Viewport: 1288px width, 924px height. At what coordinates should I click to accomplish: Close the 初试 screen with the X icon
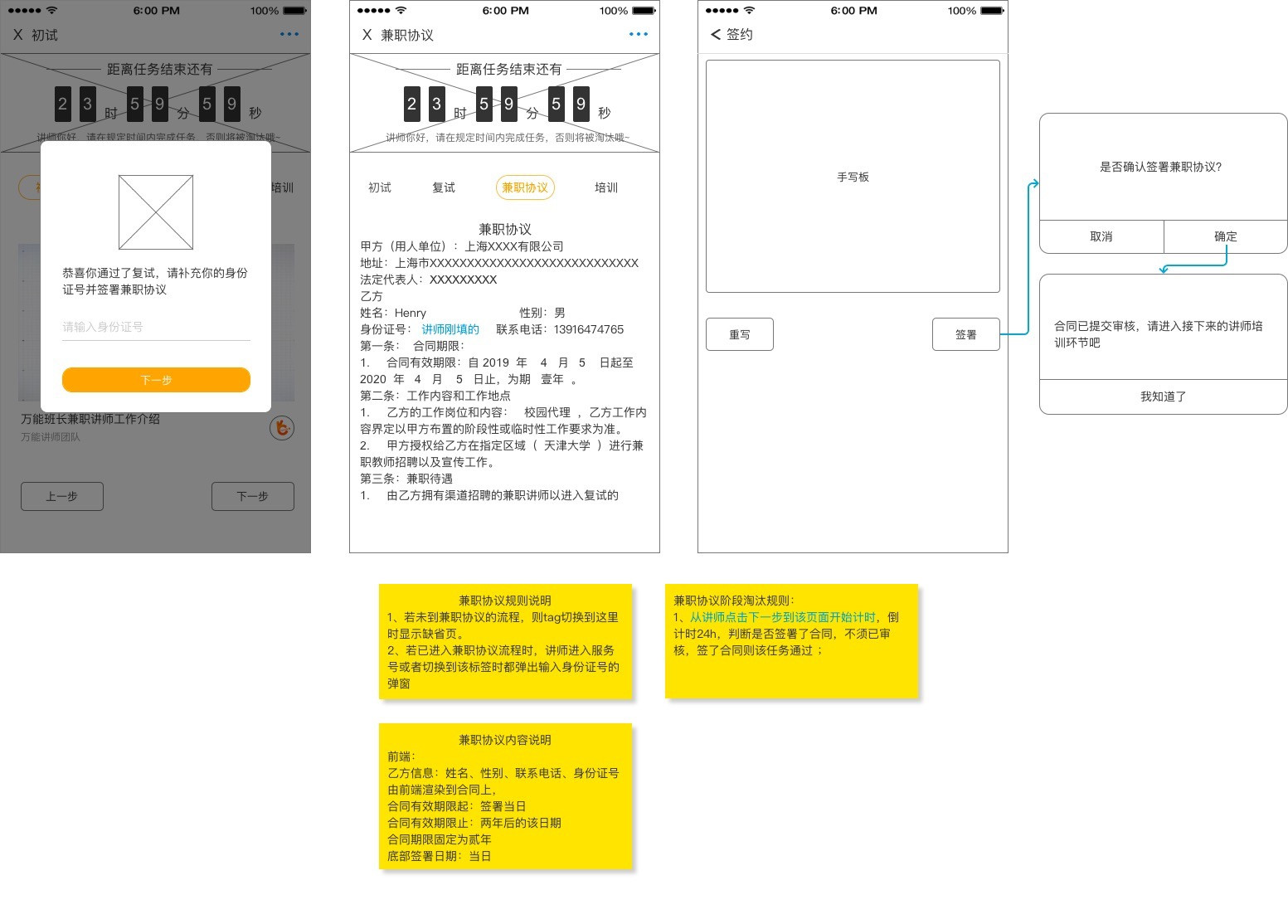click(x=17, y=35)
